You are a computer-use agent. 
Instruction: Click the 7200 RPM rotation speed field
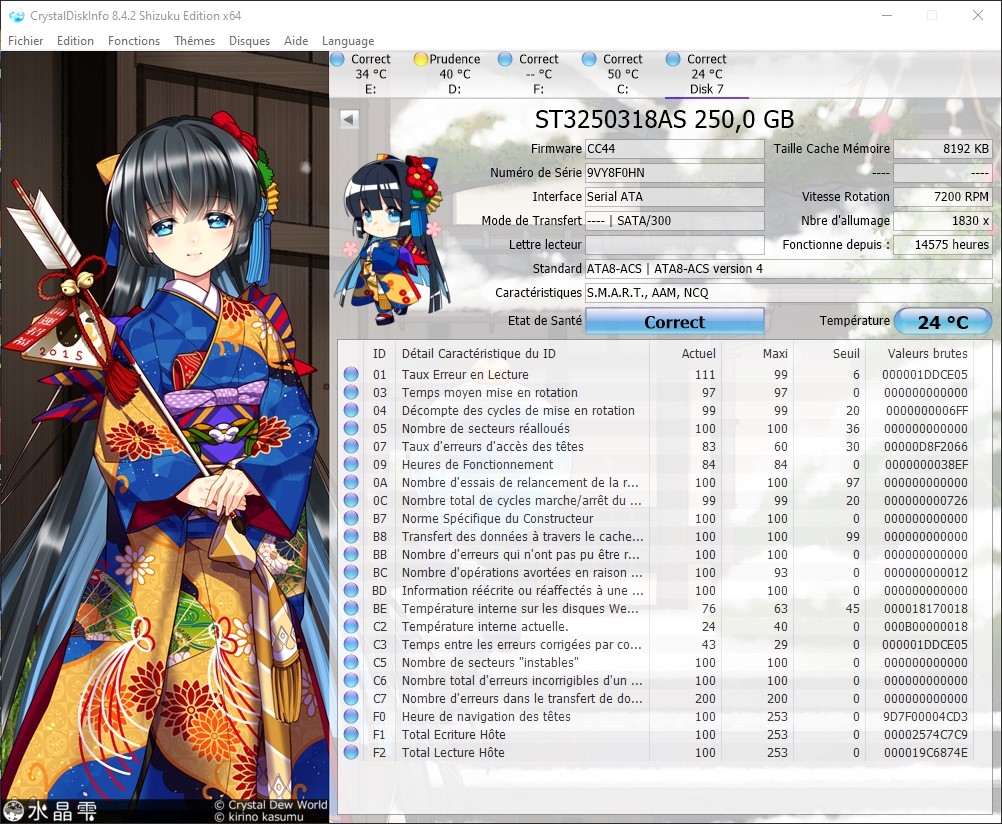pos(943,197)
